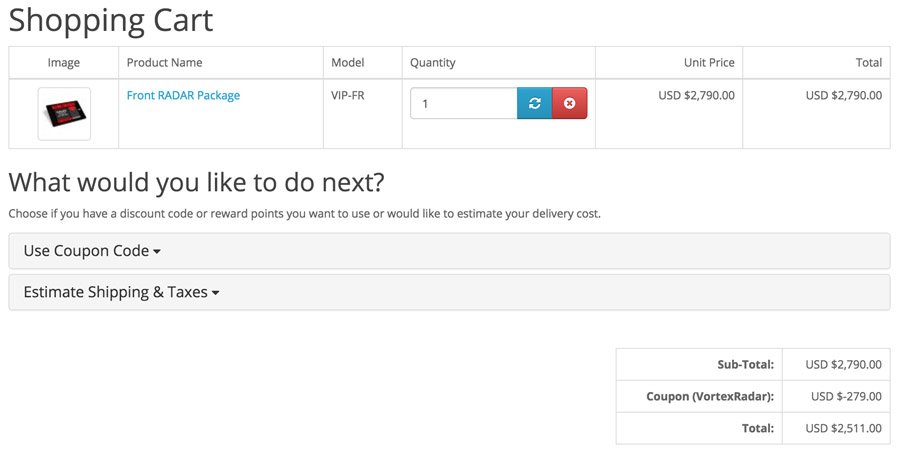Expand the Use Coupon Code panel

pos(449,251)
